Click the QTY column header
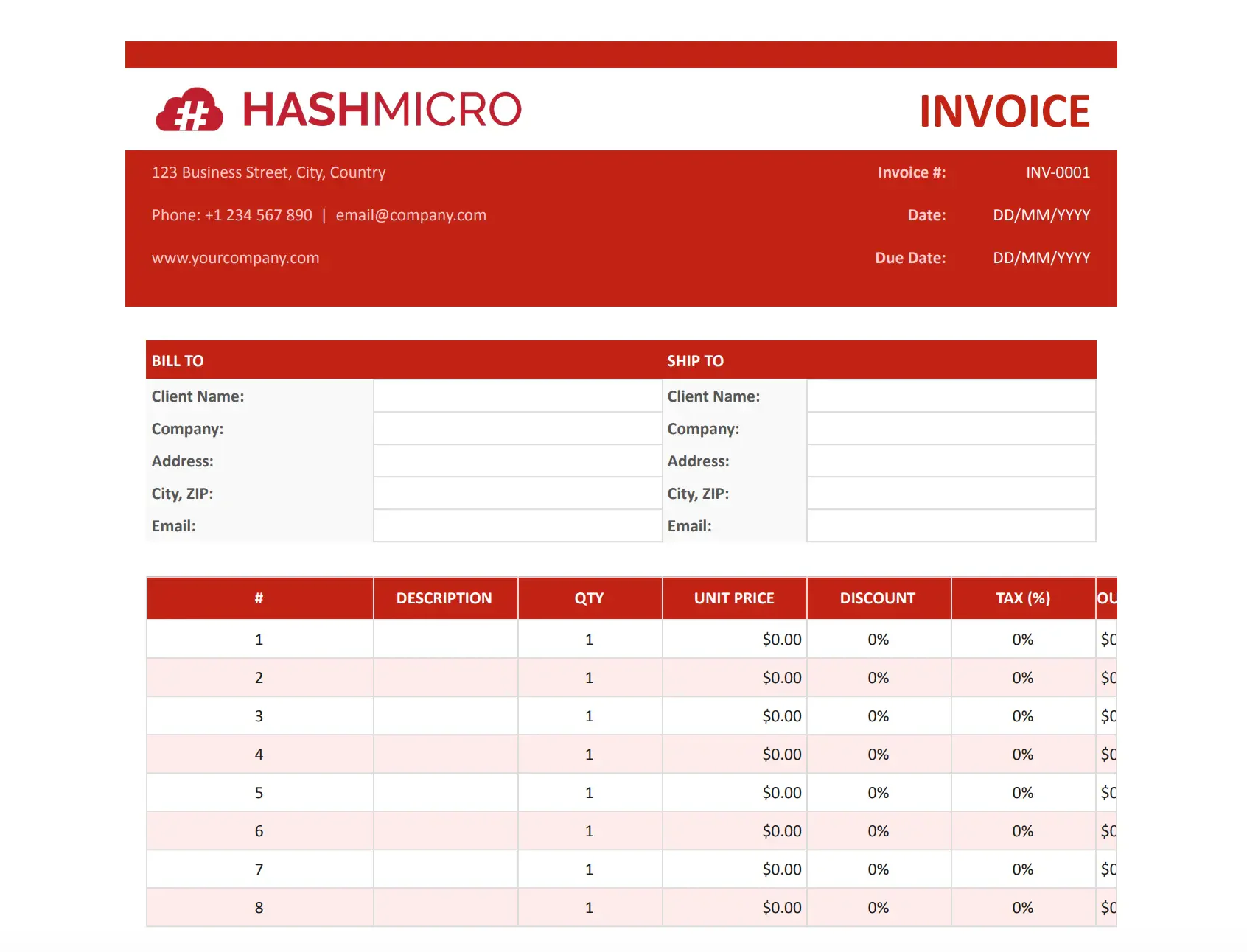 pyautogui.click(x=590, y=598)
